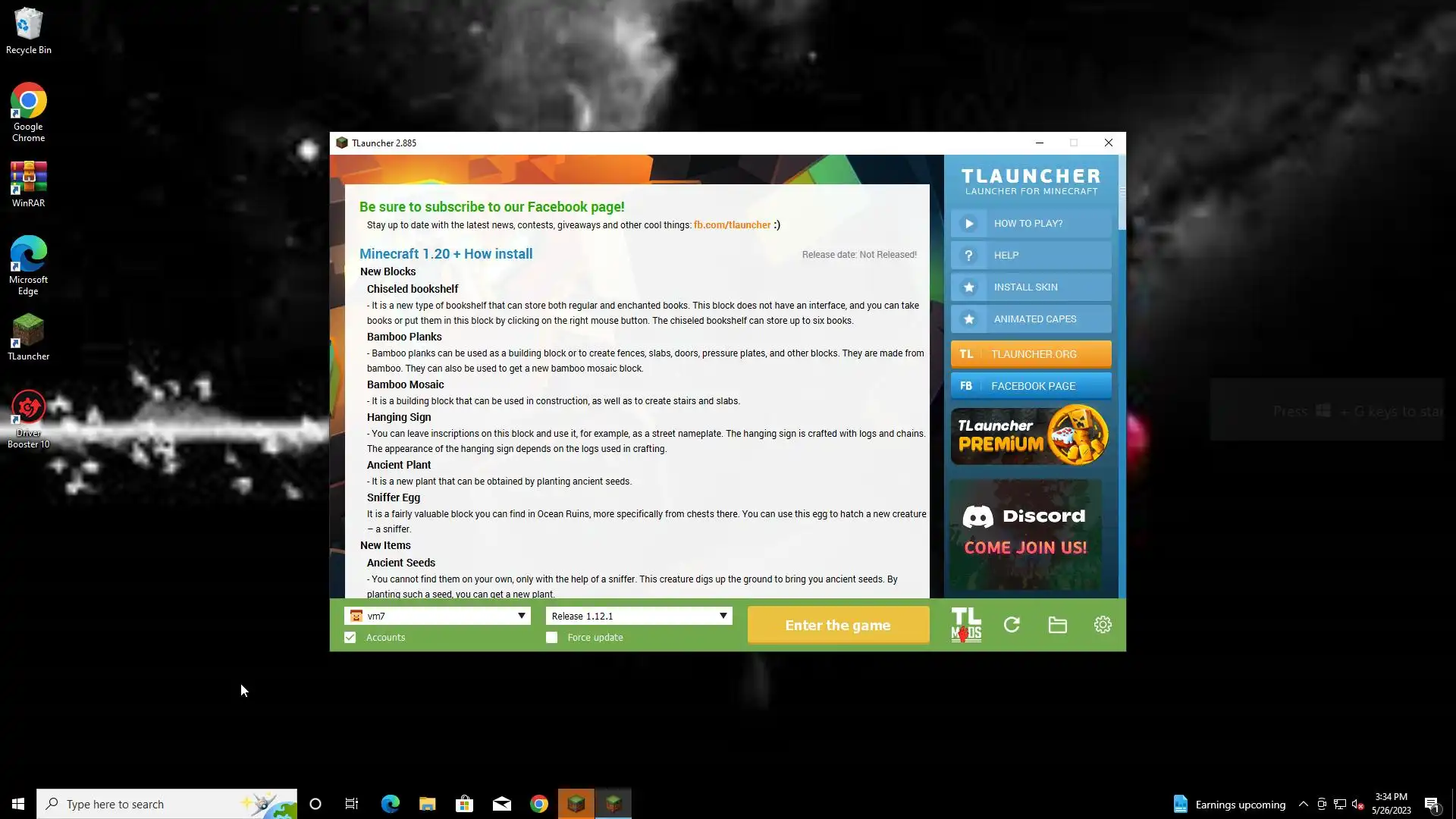
Task: Follow the fb.com/tlauncher link
Action: click(732, 225)
